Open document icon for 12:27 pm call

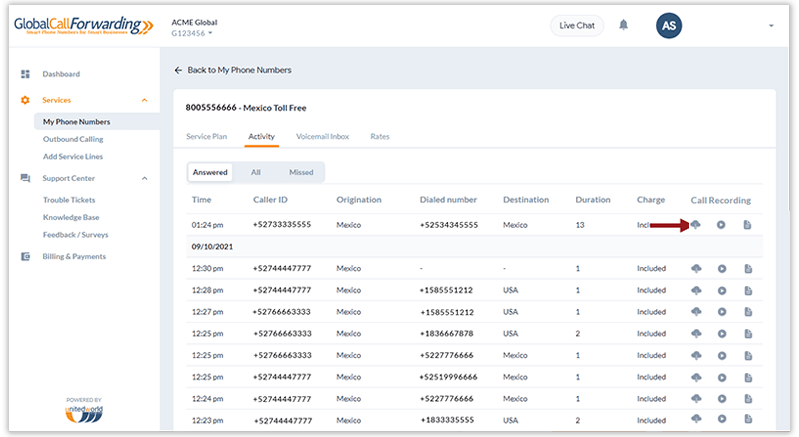click(x=748, y=312)
